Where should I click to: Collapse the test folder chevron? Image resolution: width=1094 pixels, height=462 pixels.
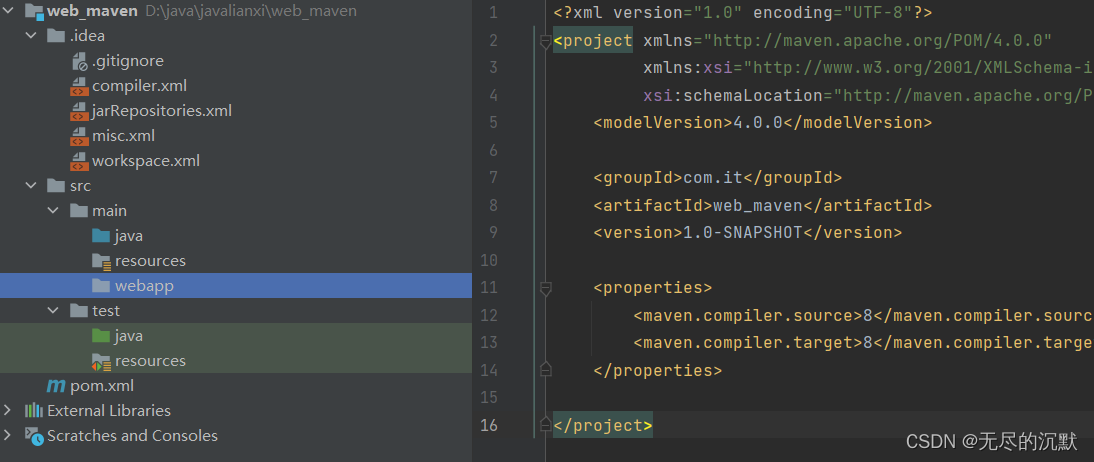click(54, 311)
